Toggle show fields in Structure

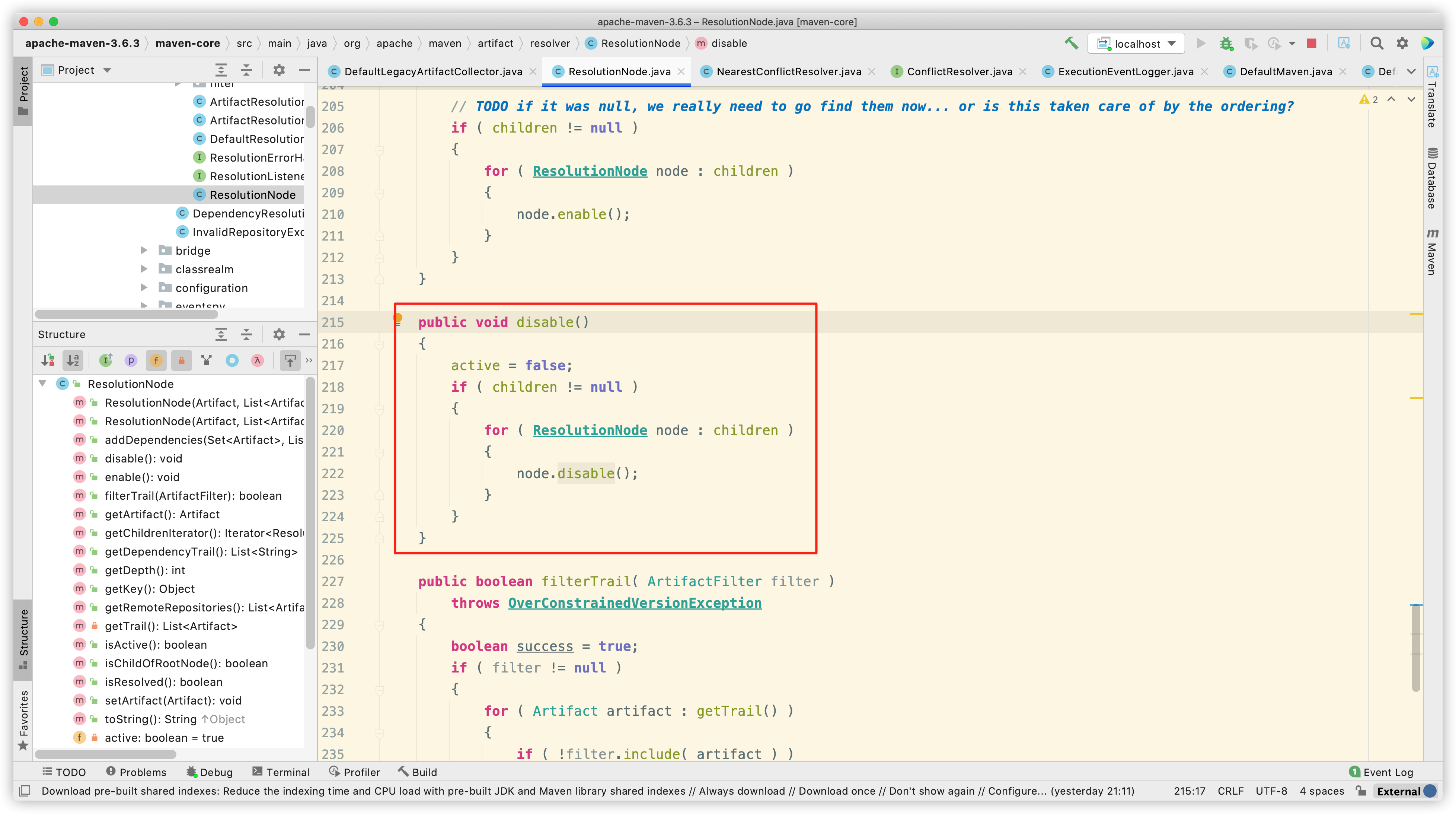point(156,360)
